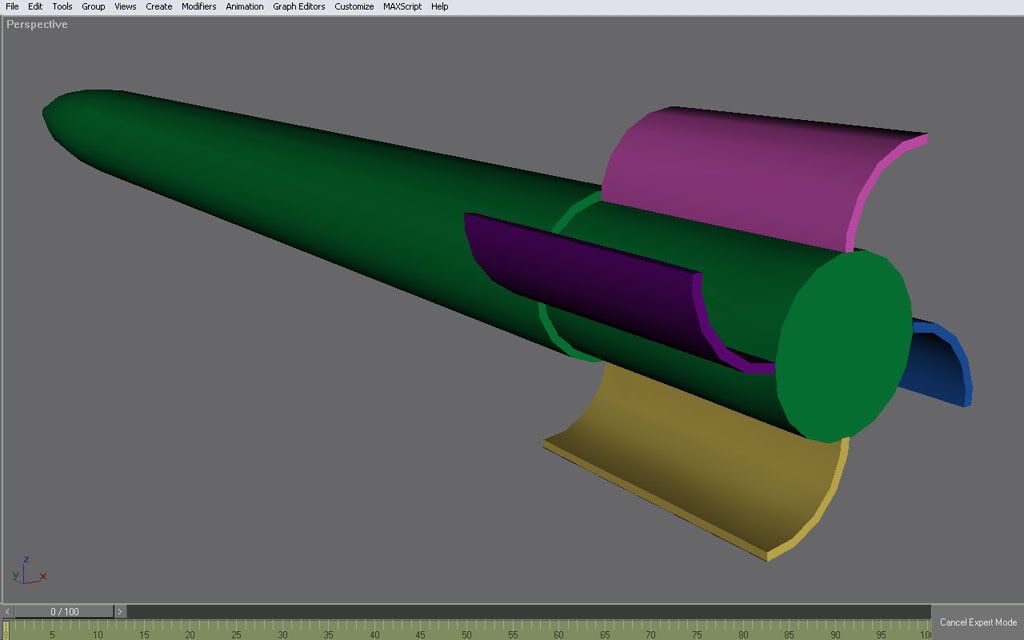
Task: Step time slider back with left arrow
Action: [8, 612]
